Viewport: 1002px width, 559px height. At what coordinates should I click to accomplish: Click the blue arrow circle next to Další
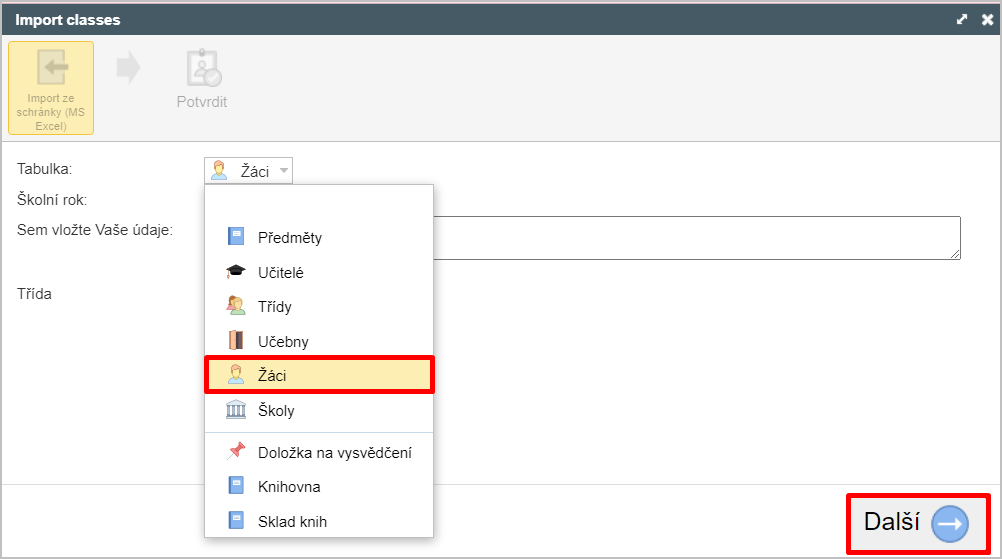(950, 524)
